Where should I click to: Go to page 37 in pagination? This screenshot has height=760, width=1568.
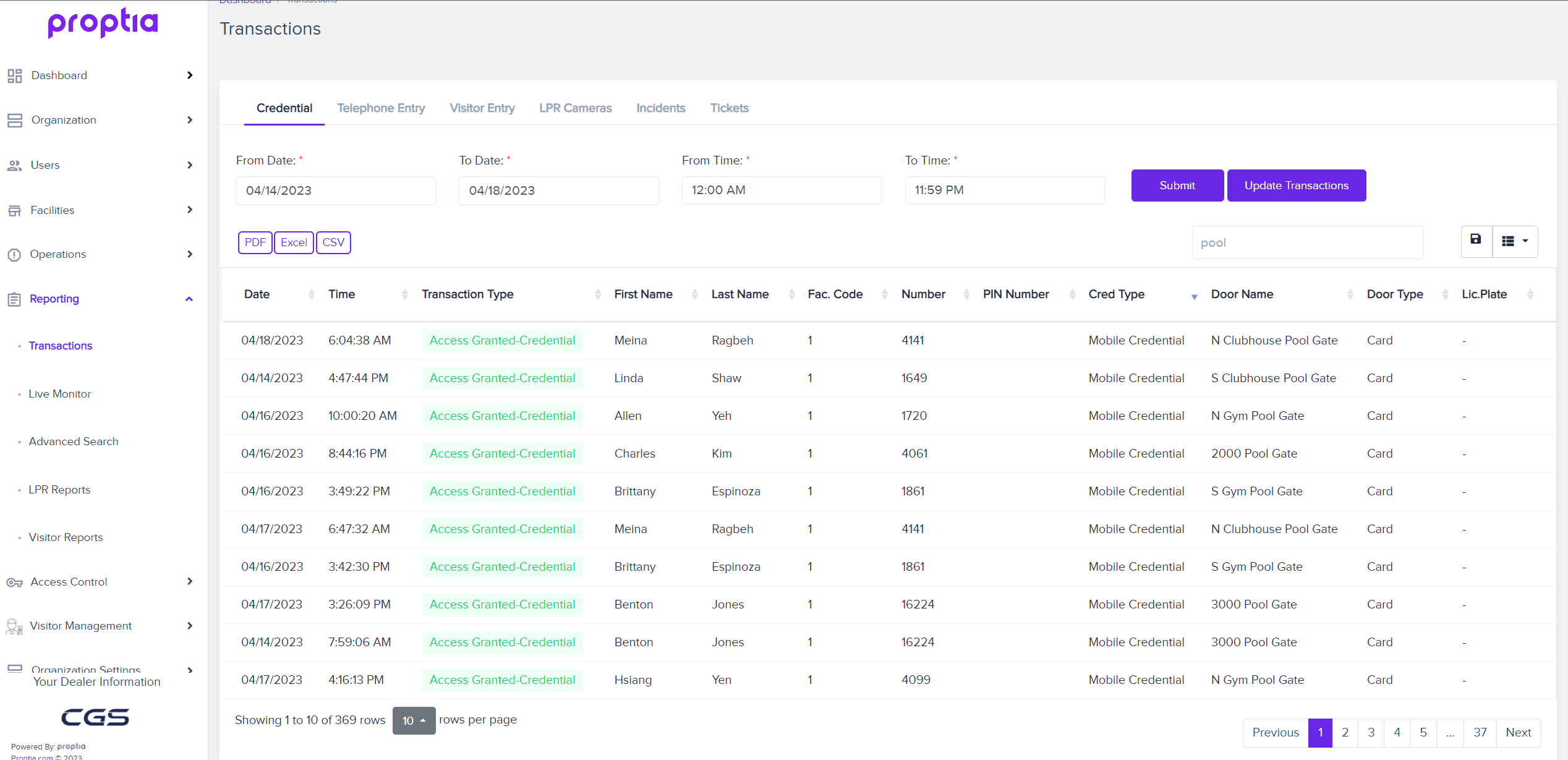(1480, 733)
